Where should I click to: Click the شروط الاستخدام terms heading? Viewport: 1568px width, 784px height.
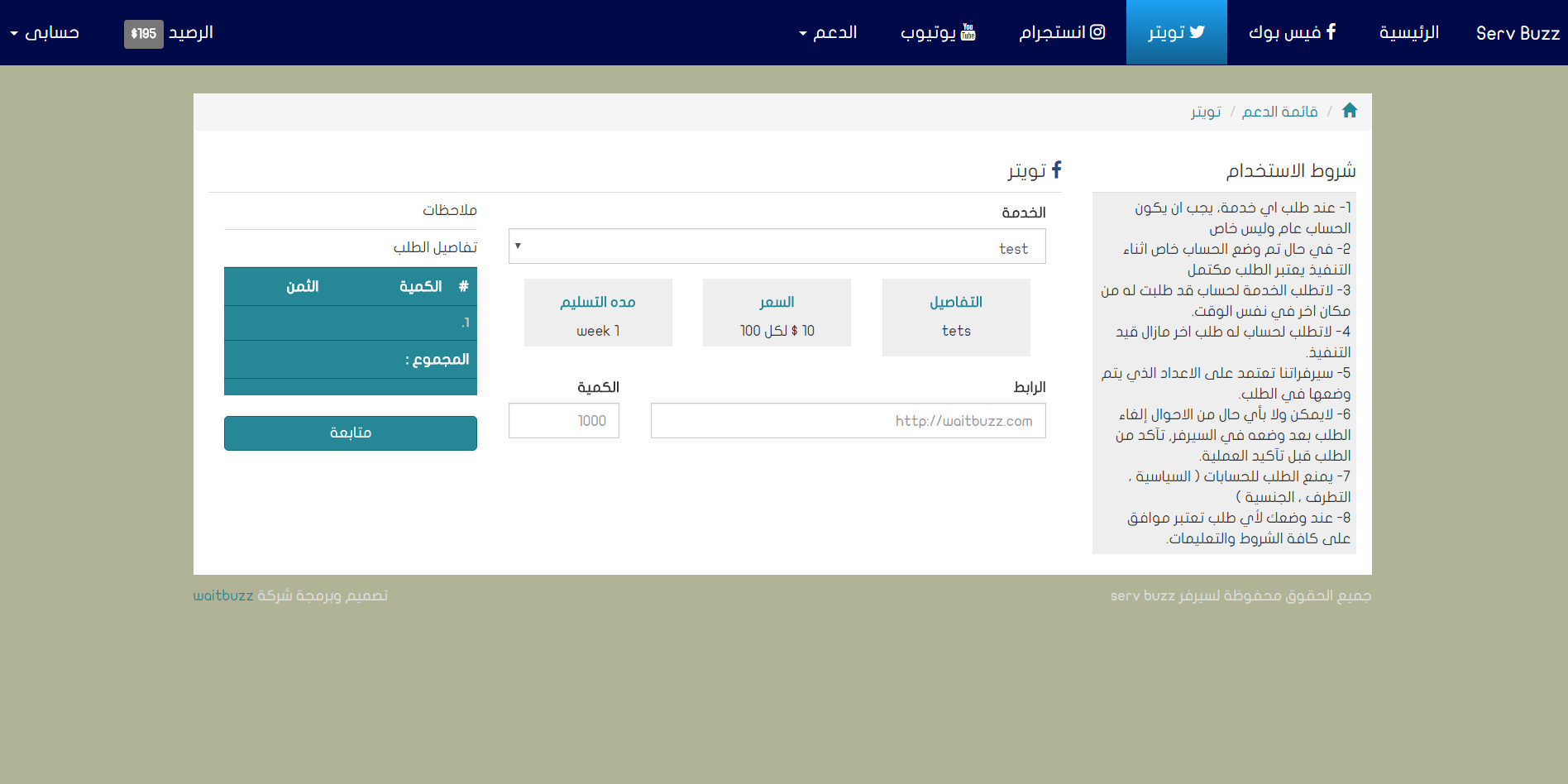1291,170
